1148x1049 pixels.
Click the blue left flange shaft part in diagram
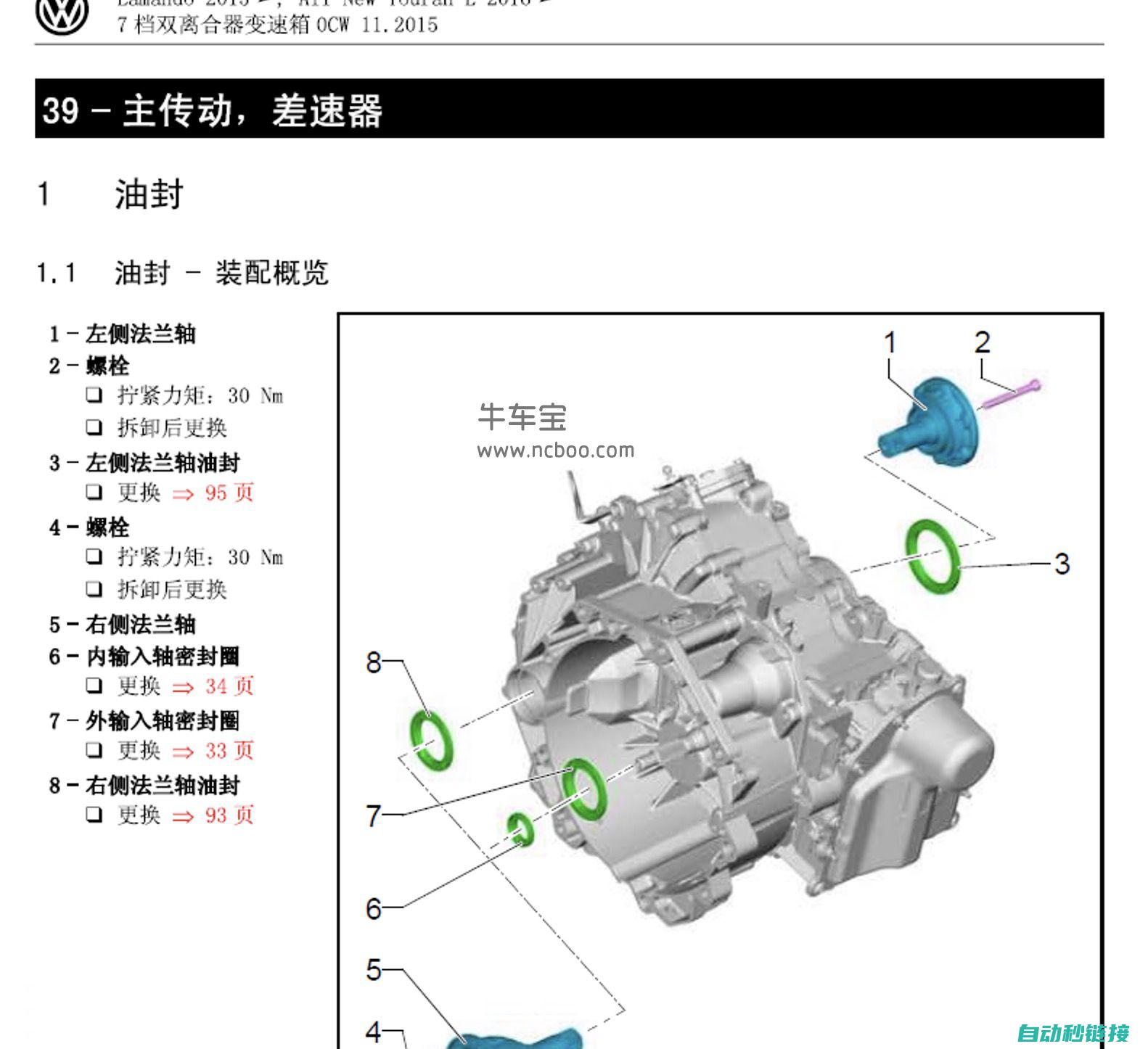[930, 422]
